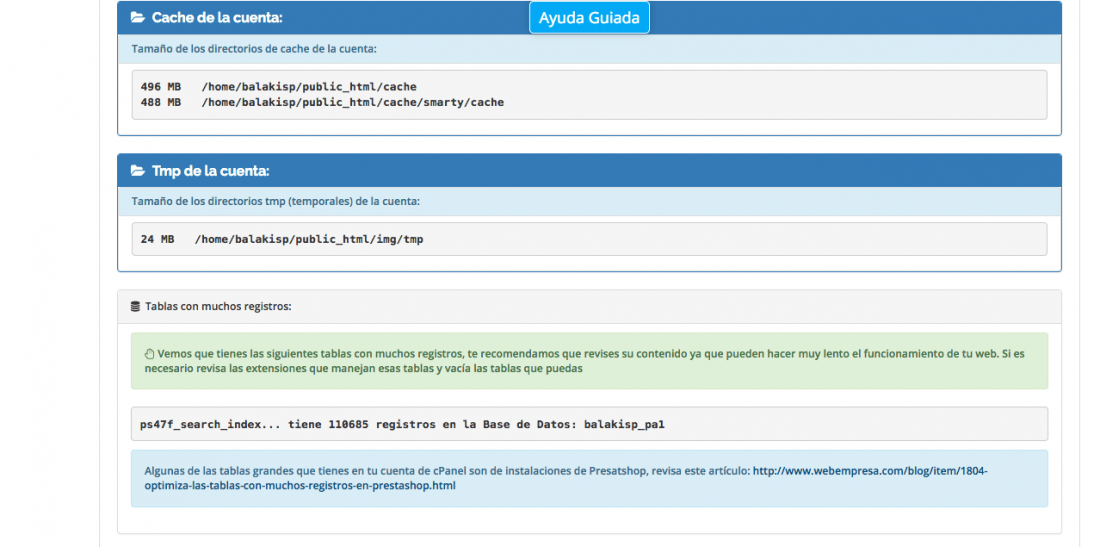Select the ps47f_search_index 110685 registros line
Viewport: 1100px width, 547px height.
point(402,424)
